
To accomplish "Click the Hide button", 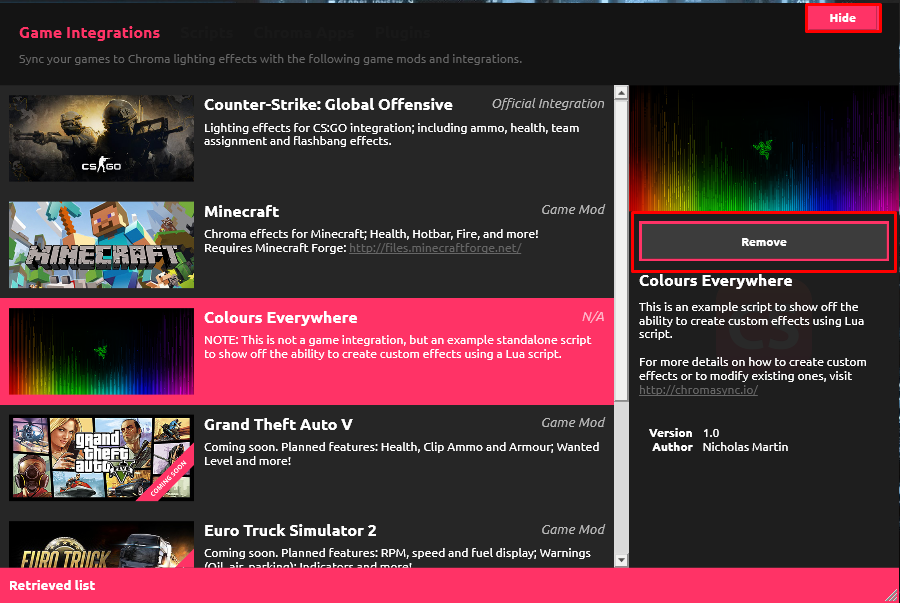I will (842, 18).
